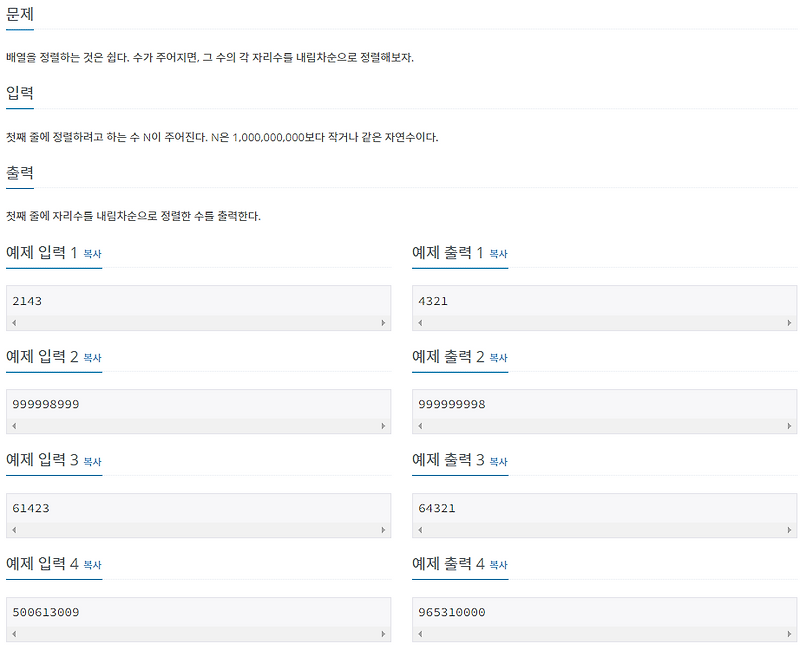Click the 출력 section heading

(x=18, y=172)
